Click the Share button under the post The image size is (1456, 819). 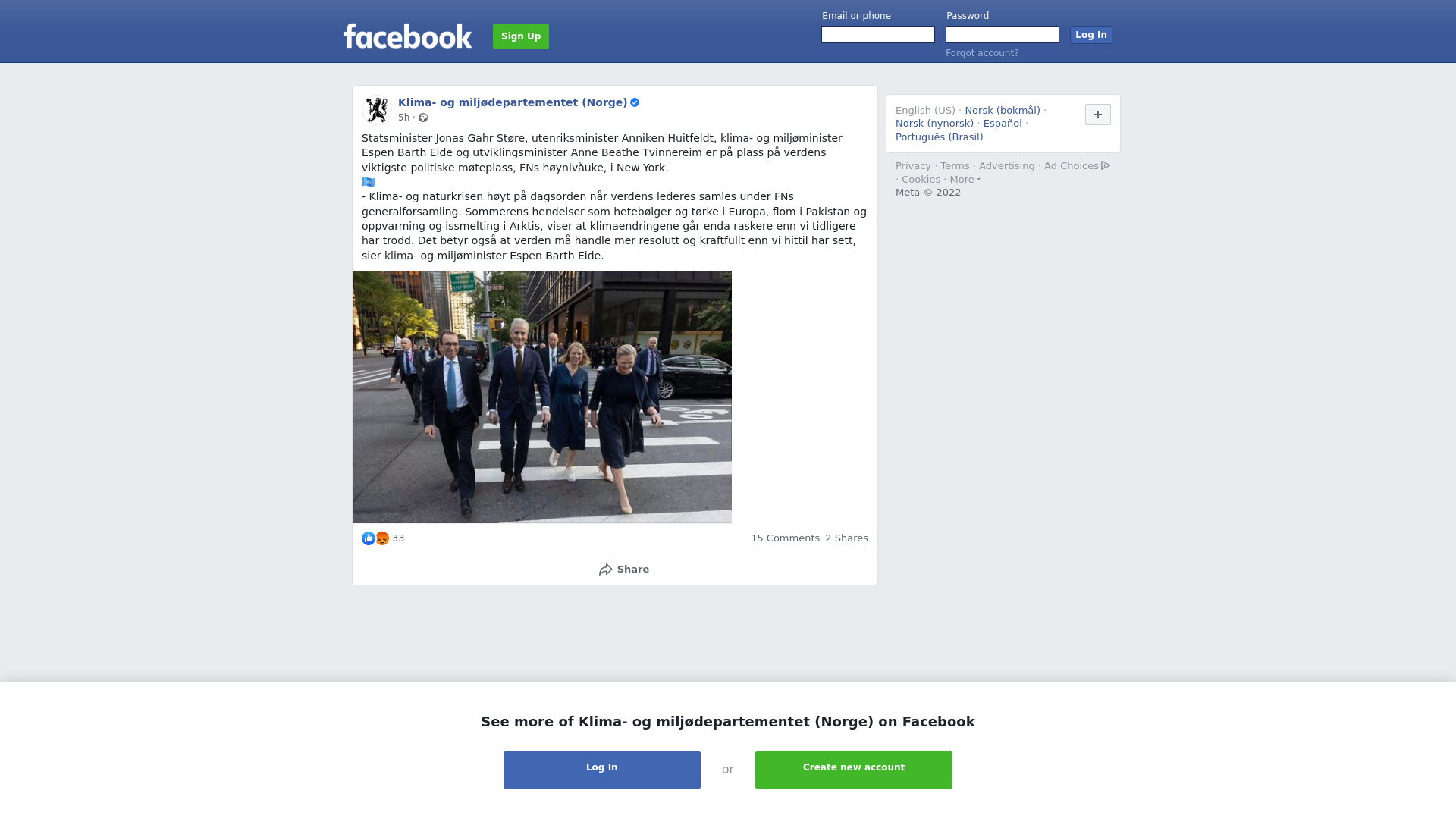click(624, 570)
